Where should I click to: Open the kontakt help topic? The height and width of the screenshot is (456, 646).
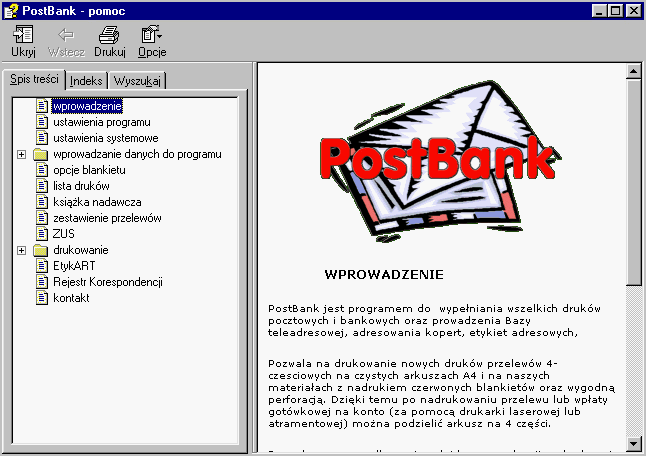click(x=71, y=298)
